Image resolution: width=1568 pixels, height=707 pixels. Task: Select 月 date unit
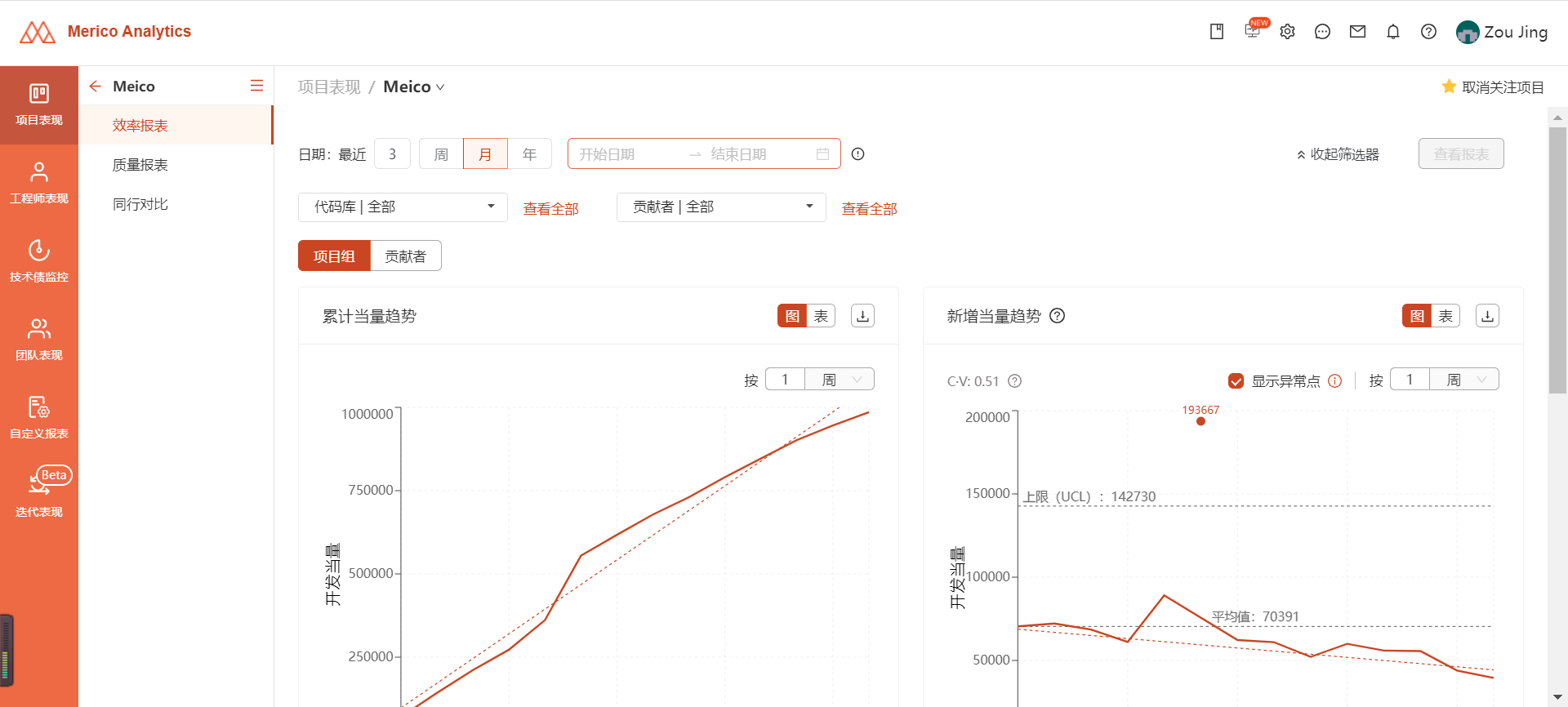click(485, 153)
